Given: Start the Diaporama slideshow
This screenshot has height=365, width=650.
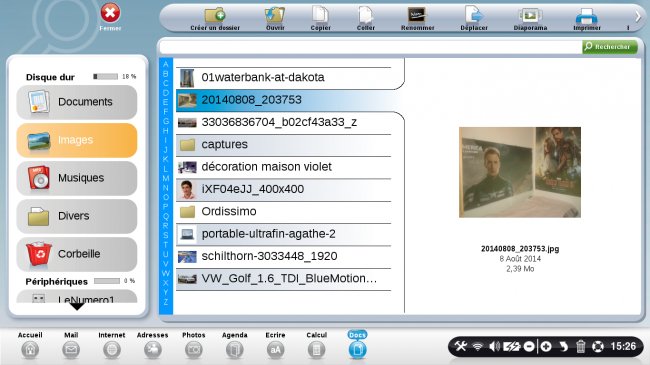Looking at the screenshot, I should point(530,19).
